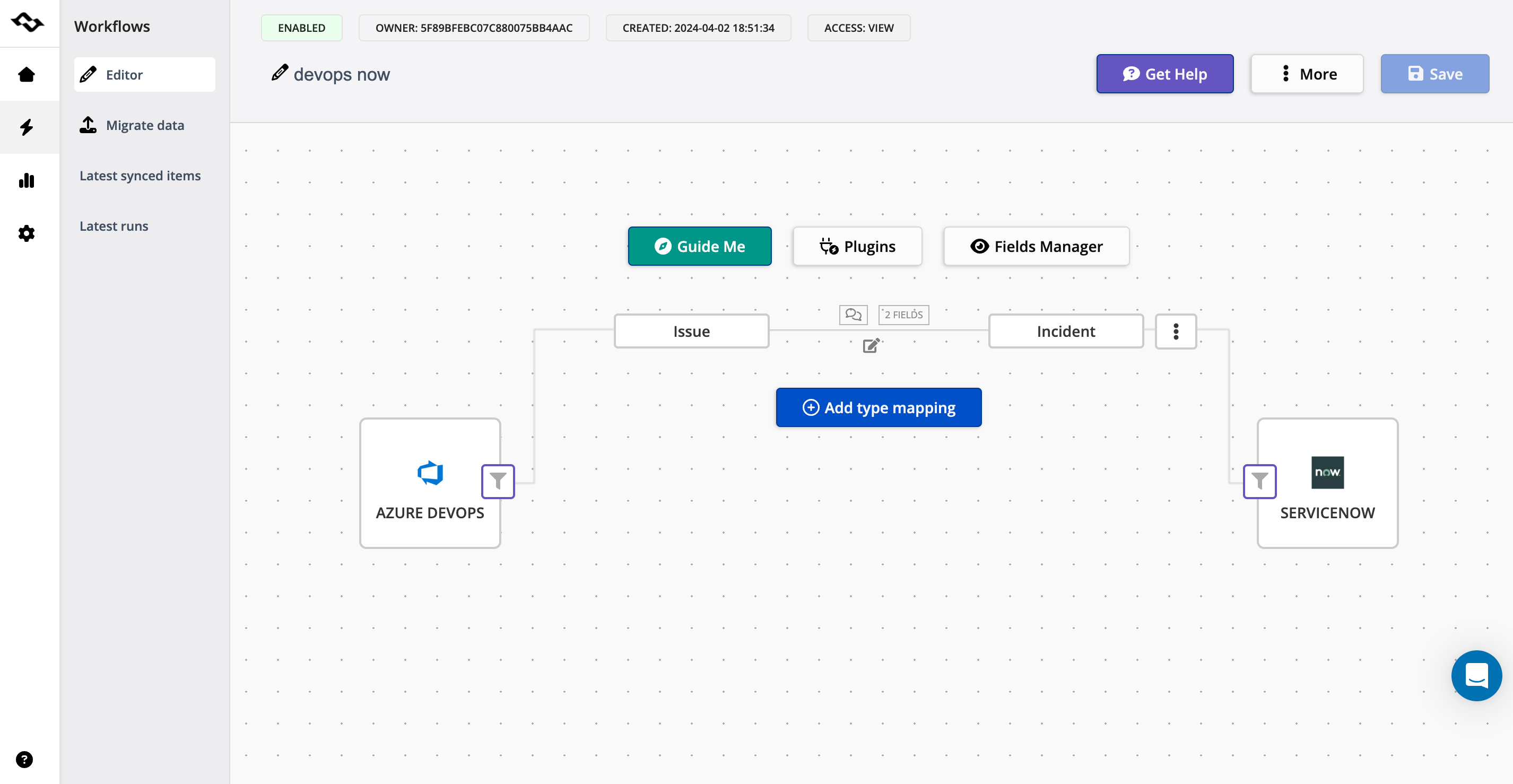Open the Fields Manager
The width and height of the screenshot is (1513, 784).
(1036, 246)
